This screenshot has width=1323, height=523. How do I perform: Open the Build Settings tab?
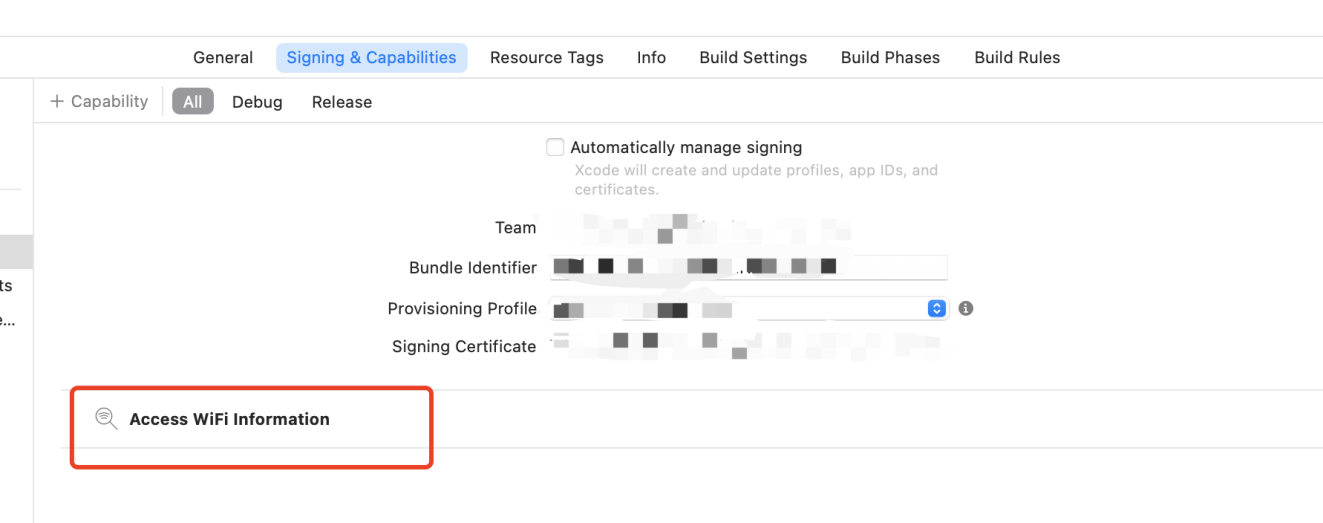coord(753,57)
